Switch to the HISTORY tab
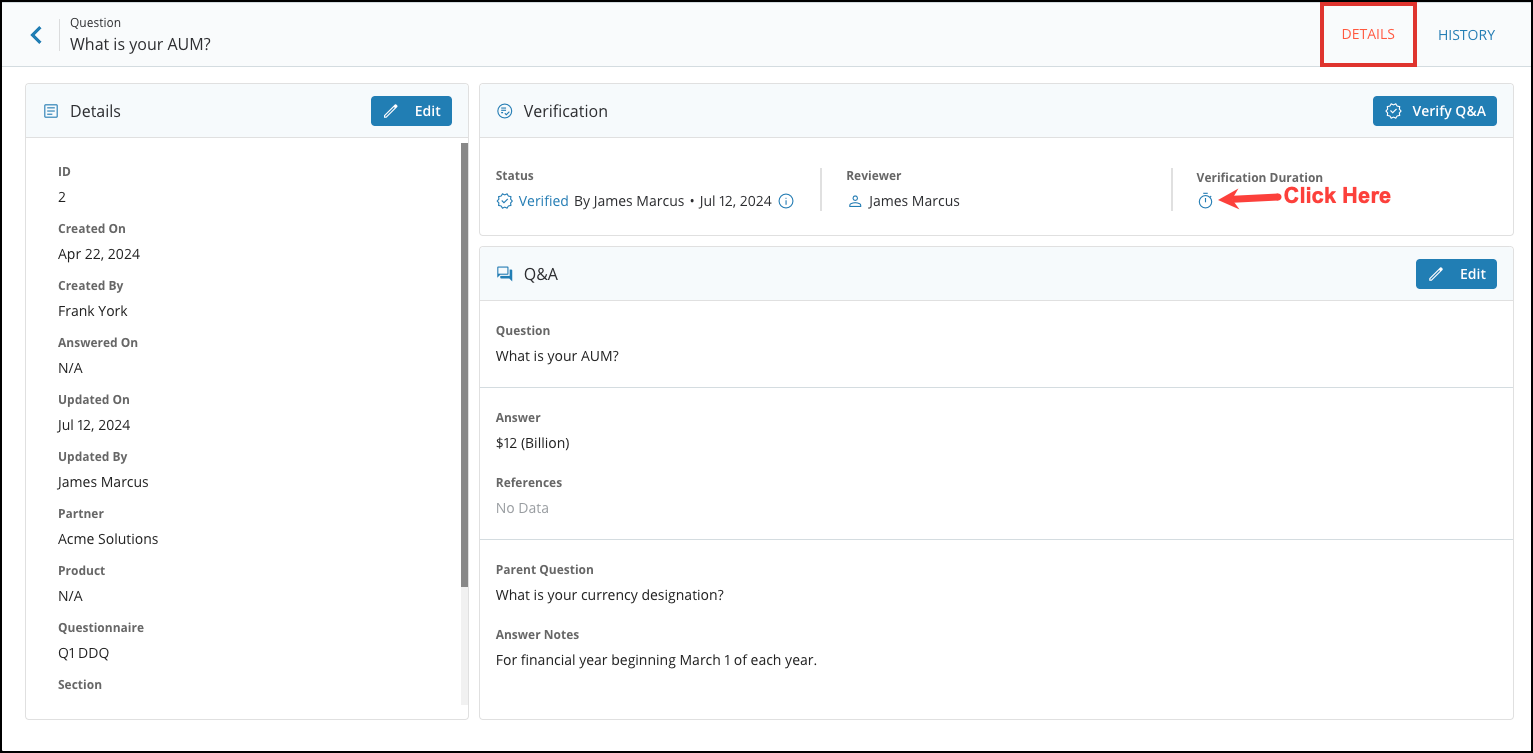 [1466, 34]
